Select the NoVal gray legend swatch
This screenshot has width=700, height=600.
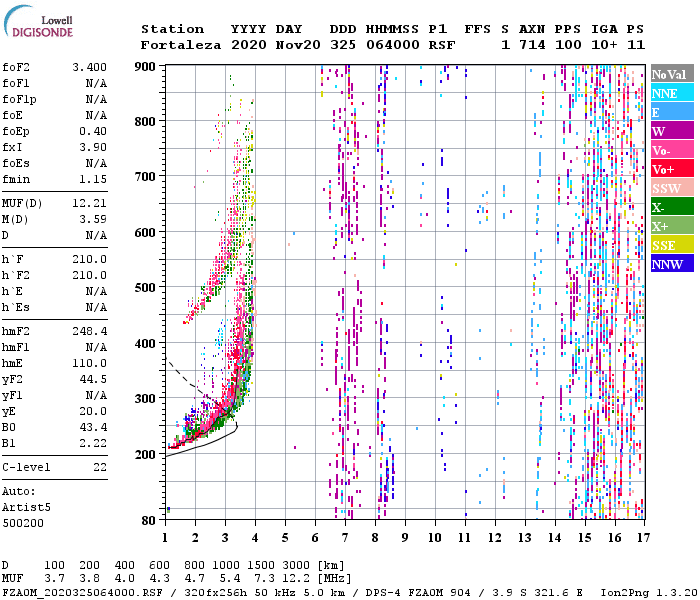pyautogui.click(x=672, y=74)
